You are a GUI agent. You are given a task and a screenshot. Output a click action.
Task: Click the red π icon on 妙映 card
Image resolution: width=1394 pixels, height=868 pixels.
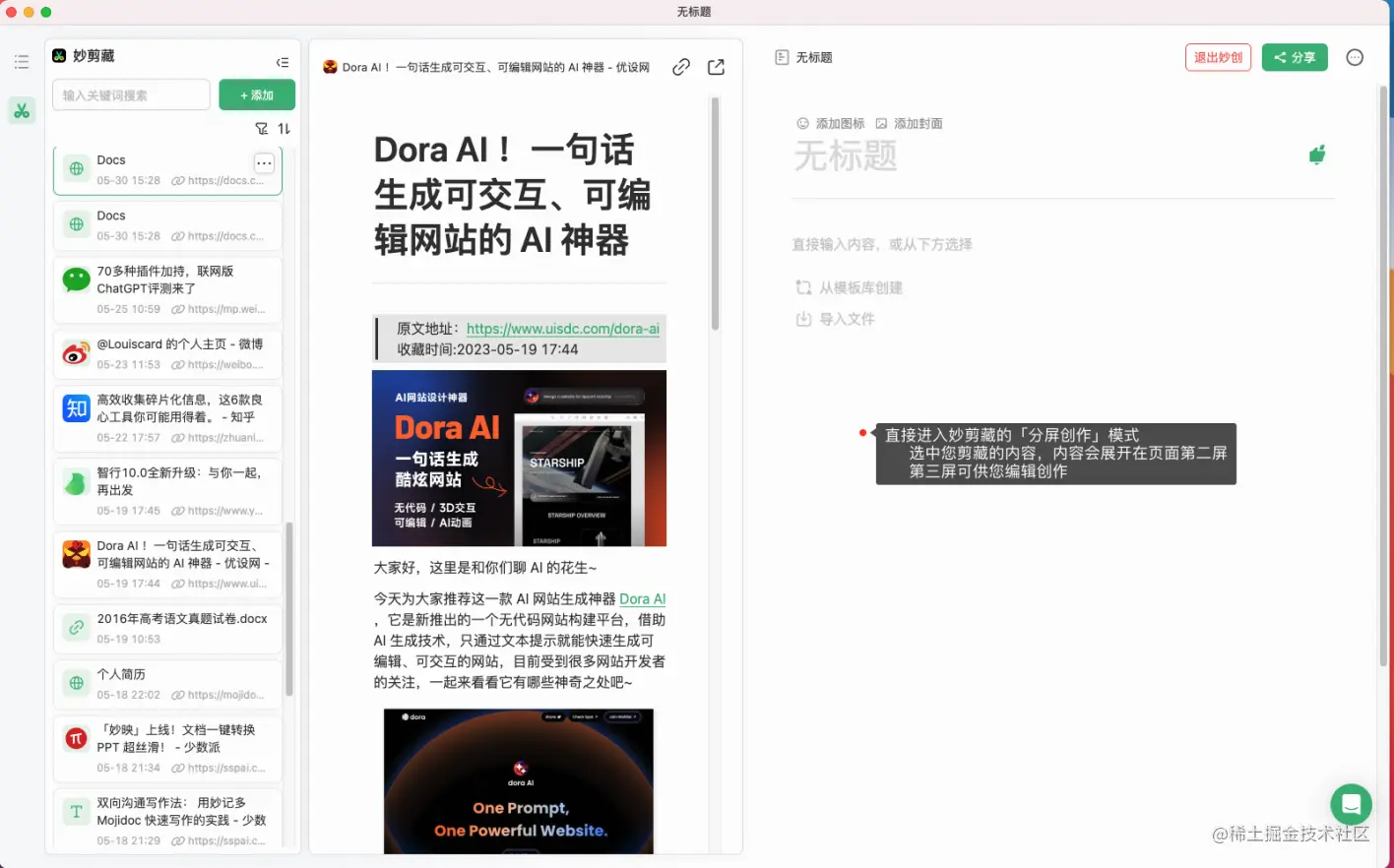pyautogui.click(x=77, y=738)
